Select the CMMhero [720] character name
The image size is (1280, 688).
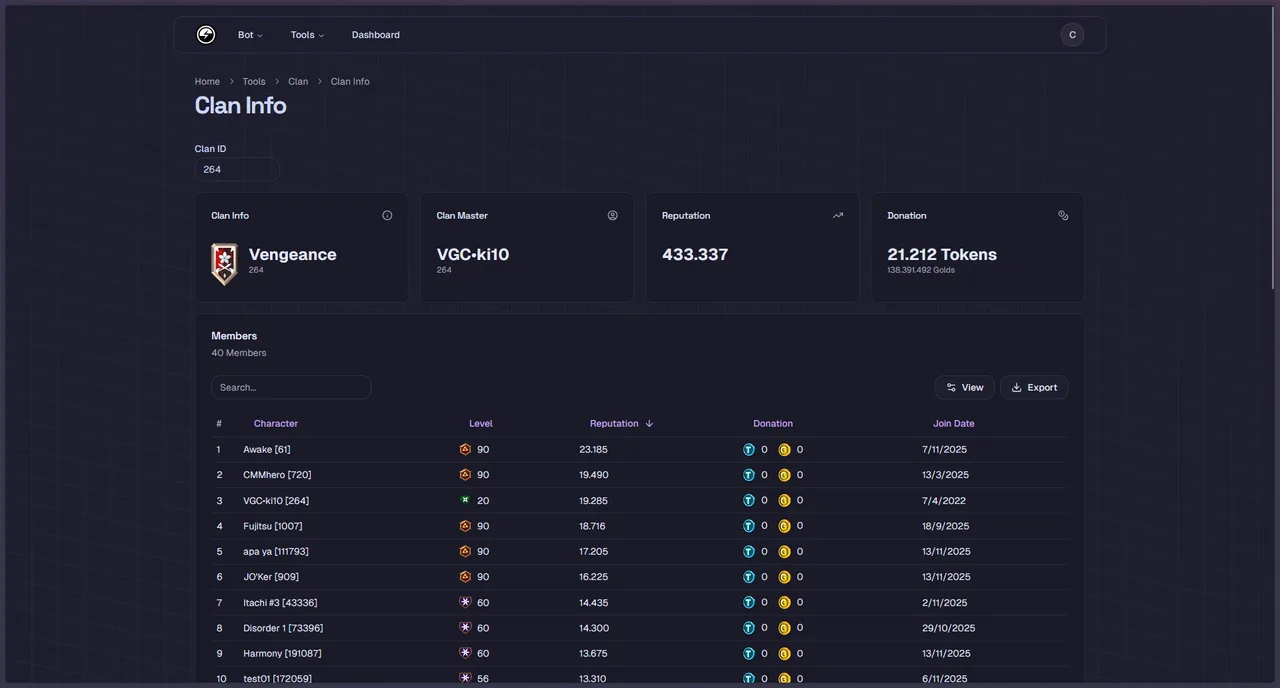point(277,475)
